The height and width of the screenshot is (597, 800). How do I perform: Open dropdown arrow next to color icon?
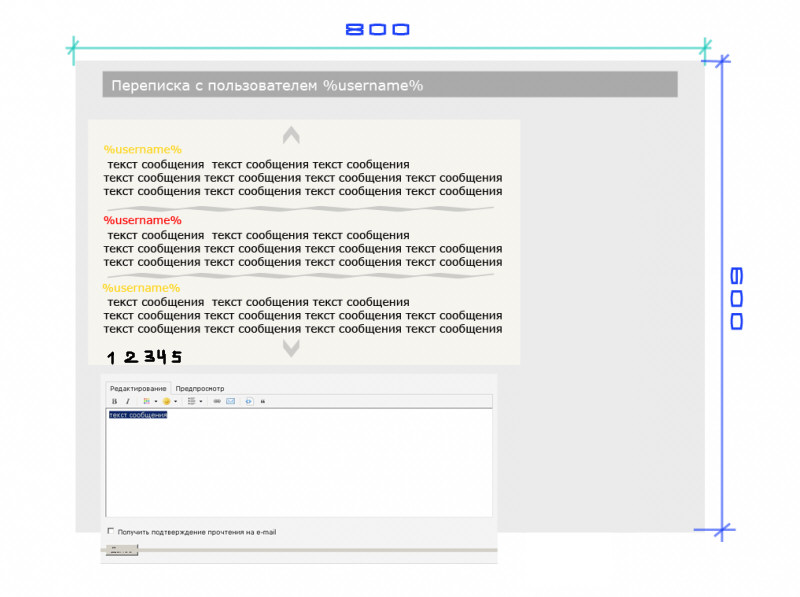tap(155, 401)
